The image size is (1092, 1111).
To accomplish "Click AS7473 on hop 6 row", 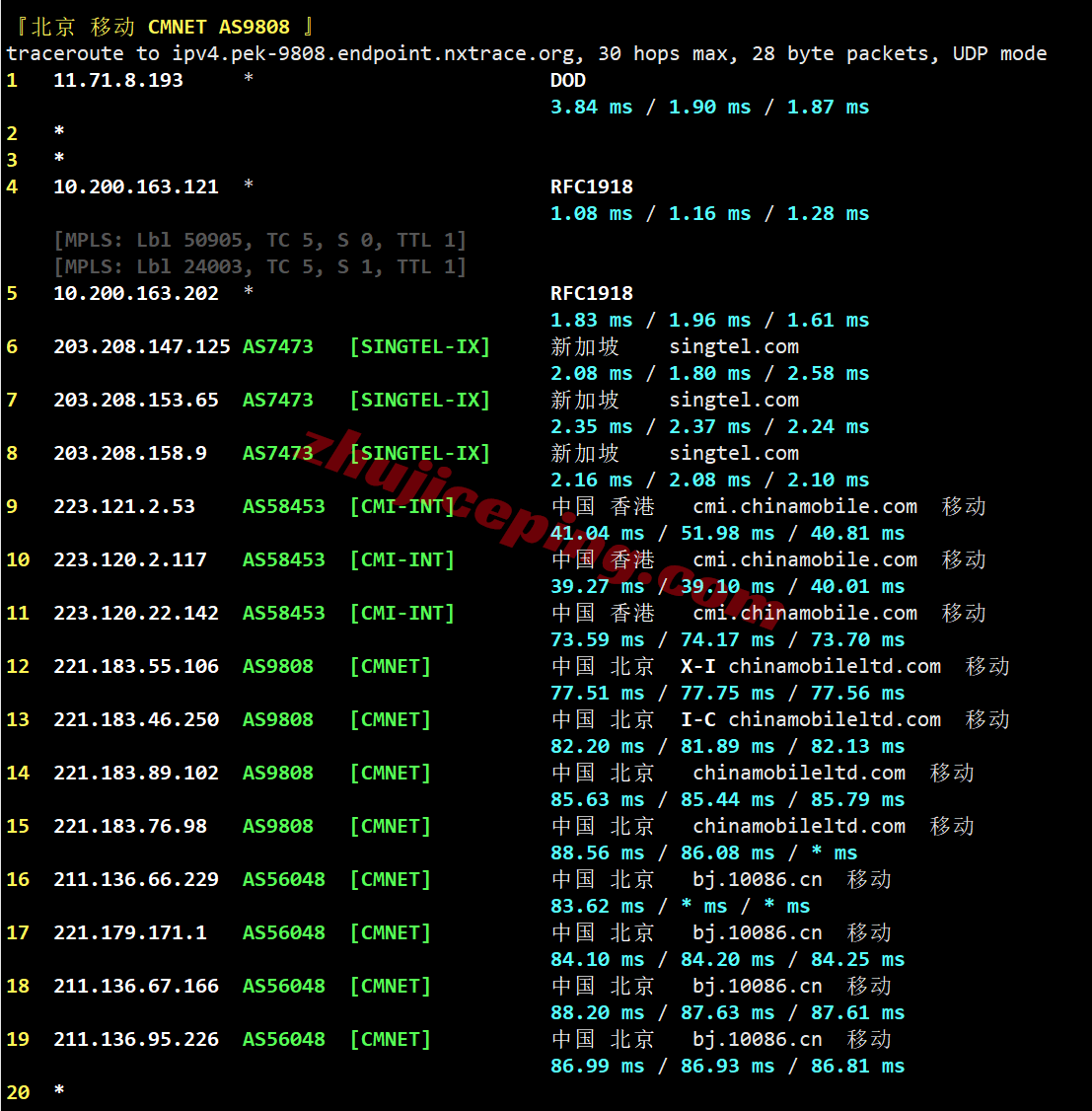I will click(x=277, y=346).
